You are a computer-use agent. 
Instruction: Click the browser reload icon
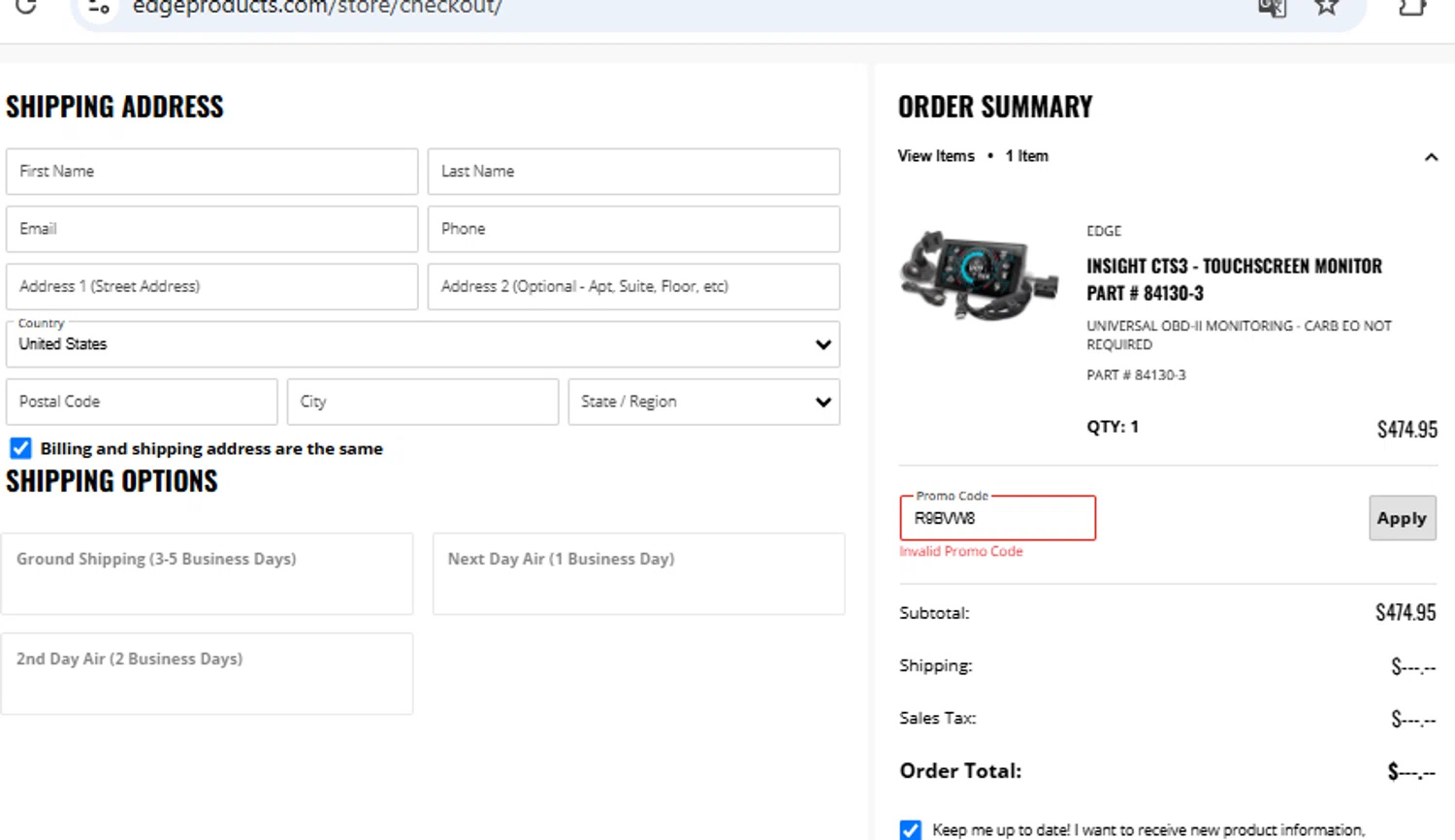click(x=26, y=6)
